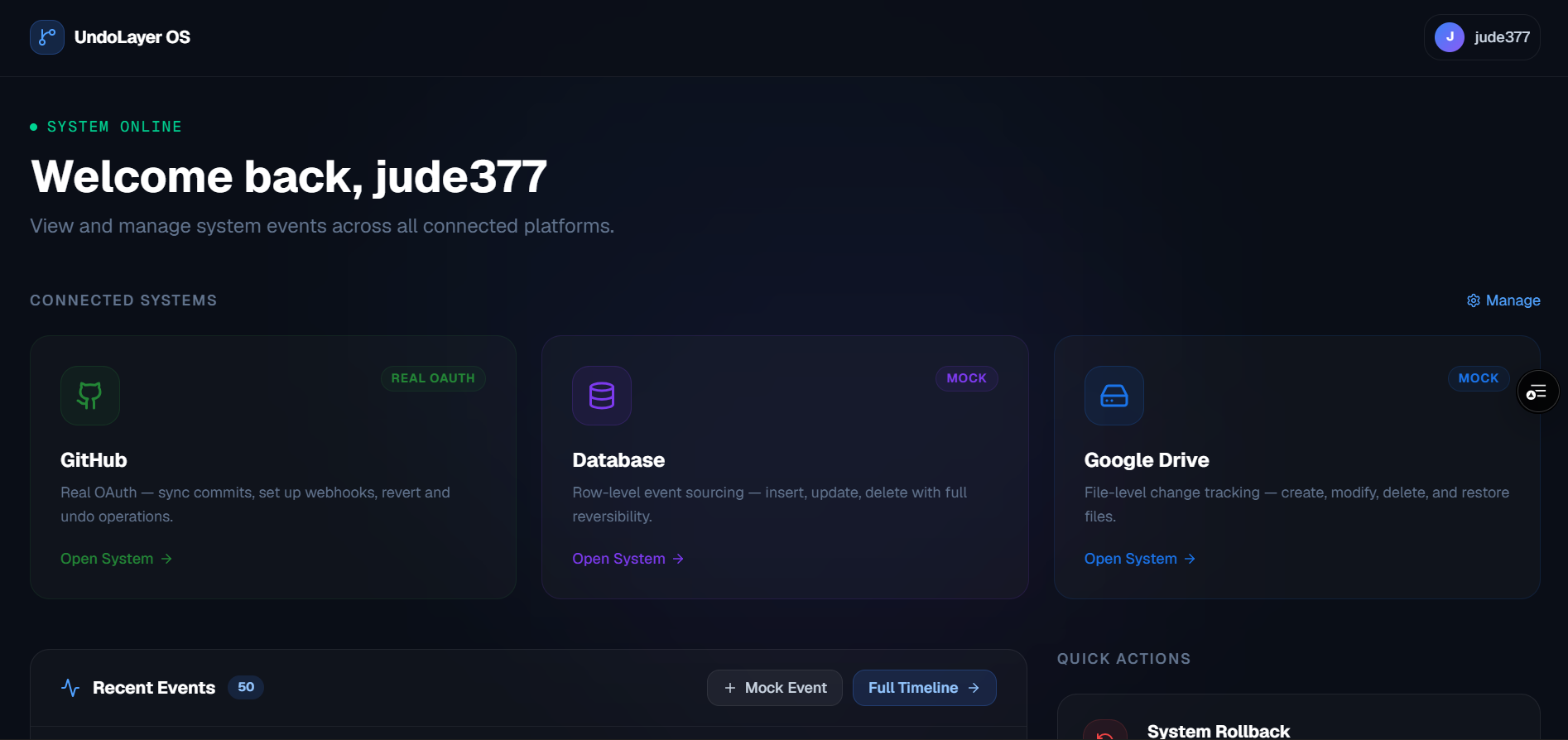Click the arrow beside Database Open System
The height and width of the screenshot is (740, 1568).
[x=678, y=559]
